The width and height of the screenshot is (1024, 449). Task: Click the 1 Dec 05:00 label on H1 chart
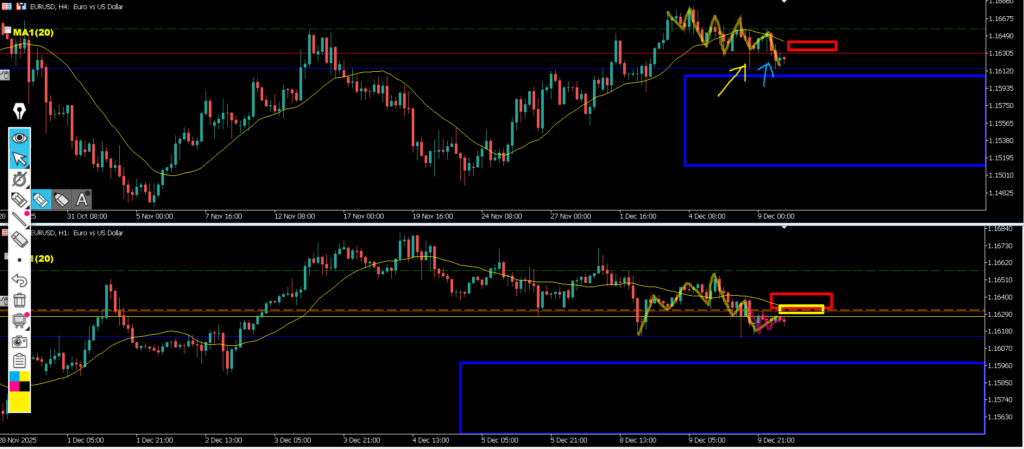(86, 441)
